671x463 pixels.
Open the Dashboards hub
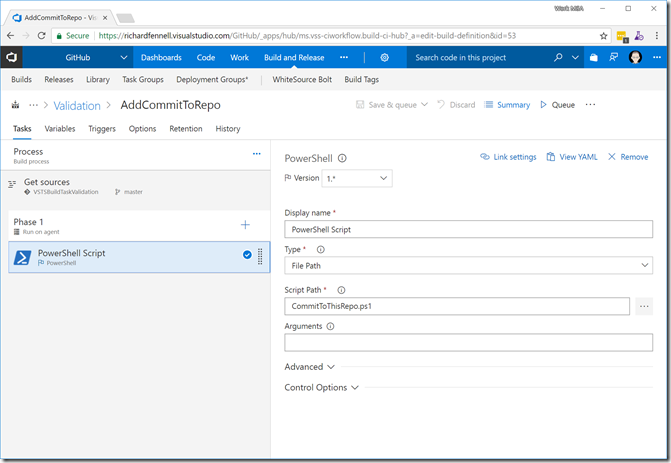(161, 57)
